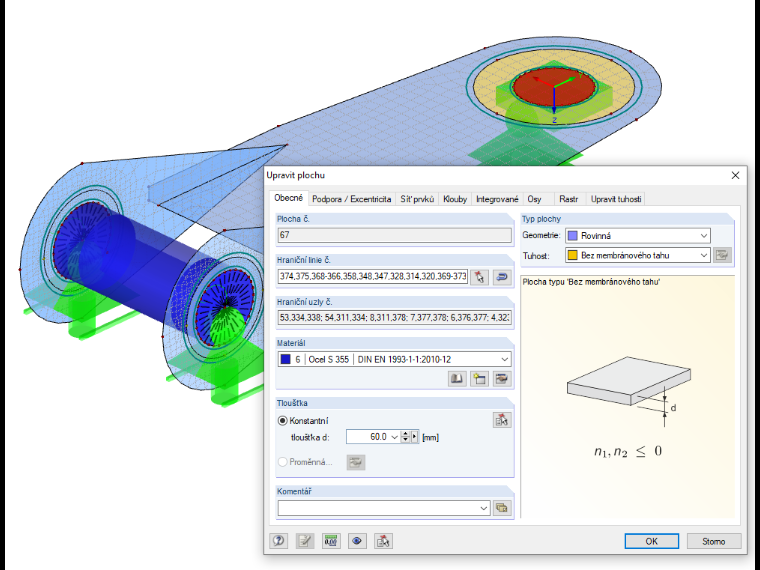Open units and decimals icon
The height and width of the screenshot is (570, 760).
[x=331, y=540]
